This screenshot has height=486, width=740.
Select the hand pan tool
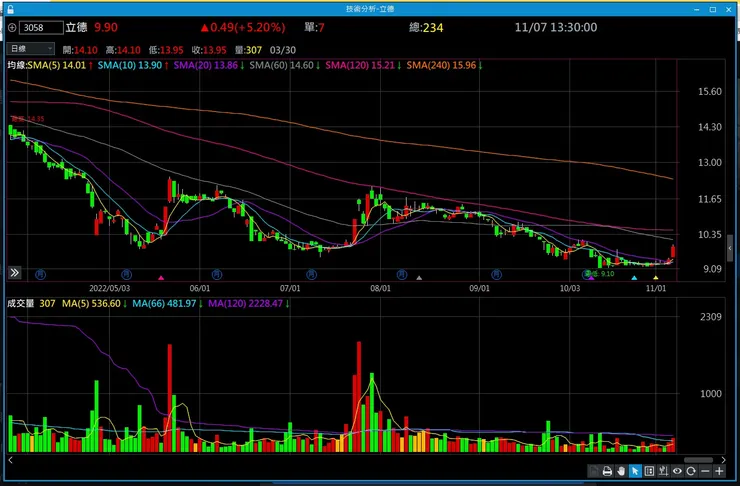coord(621,471)
